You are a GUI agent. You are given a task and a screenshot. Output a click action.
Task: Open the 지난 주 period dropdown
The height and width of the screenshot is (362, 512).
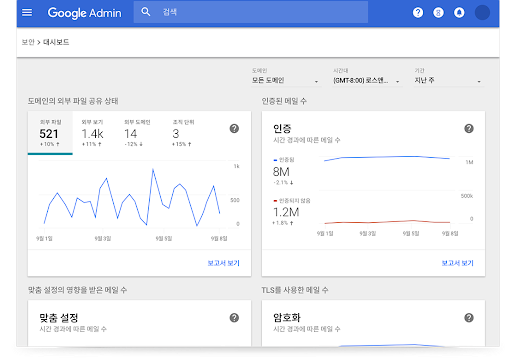click(x=448, y=80)
